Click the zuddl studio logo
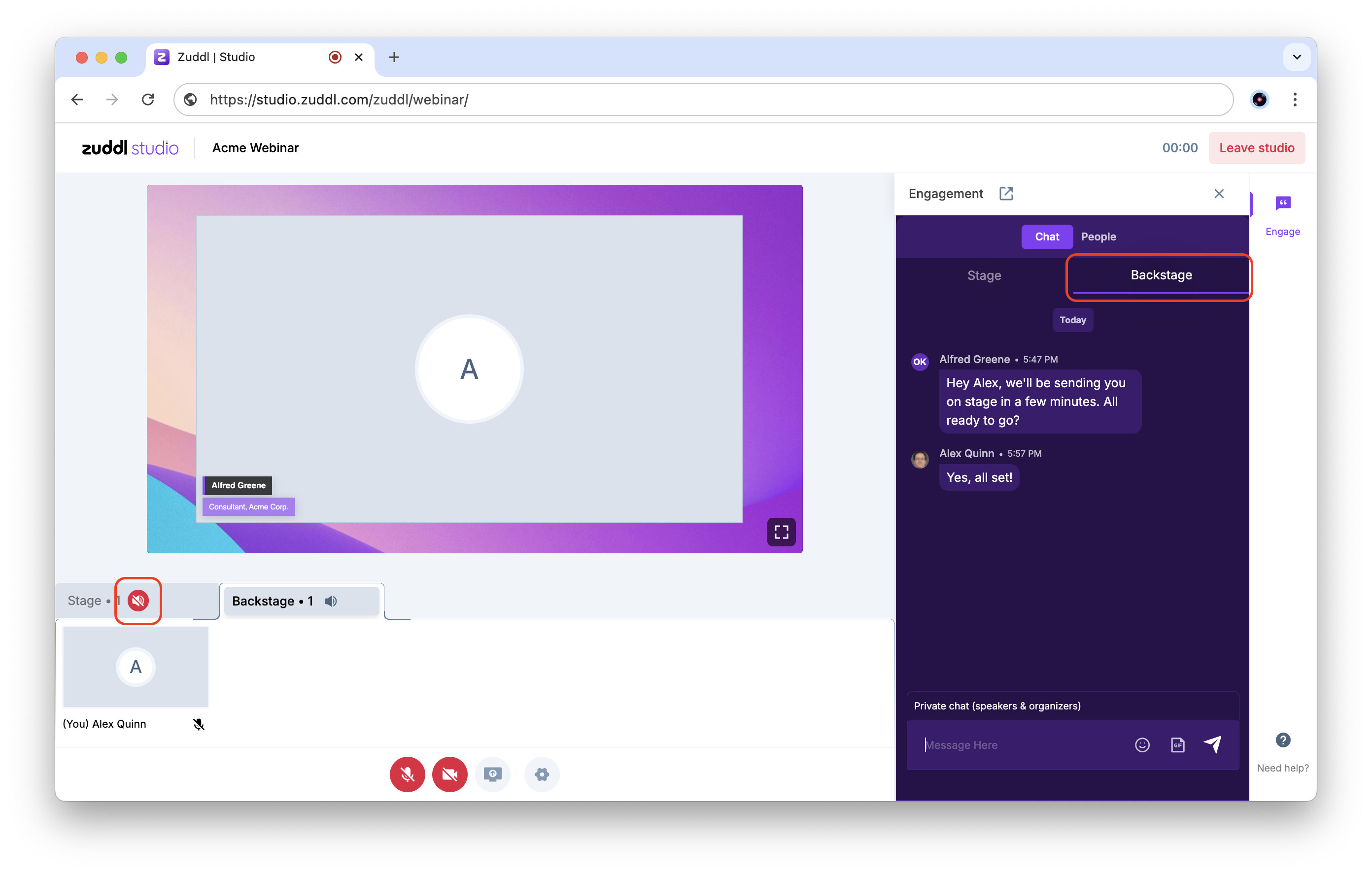This screenshot has width=1372, height=874. point(130,148)
